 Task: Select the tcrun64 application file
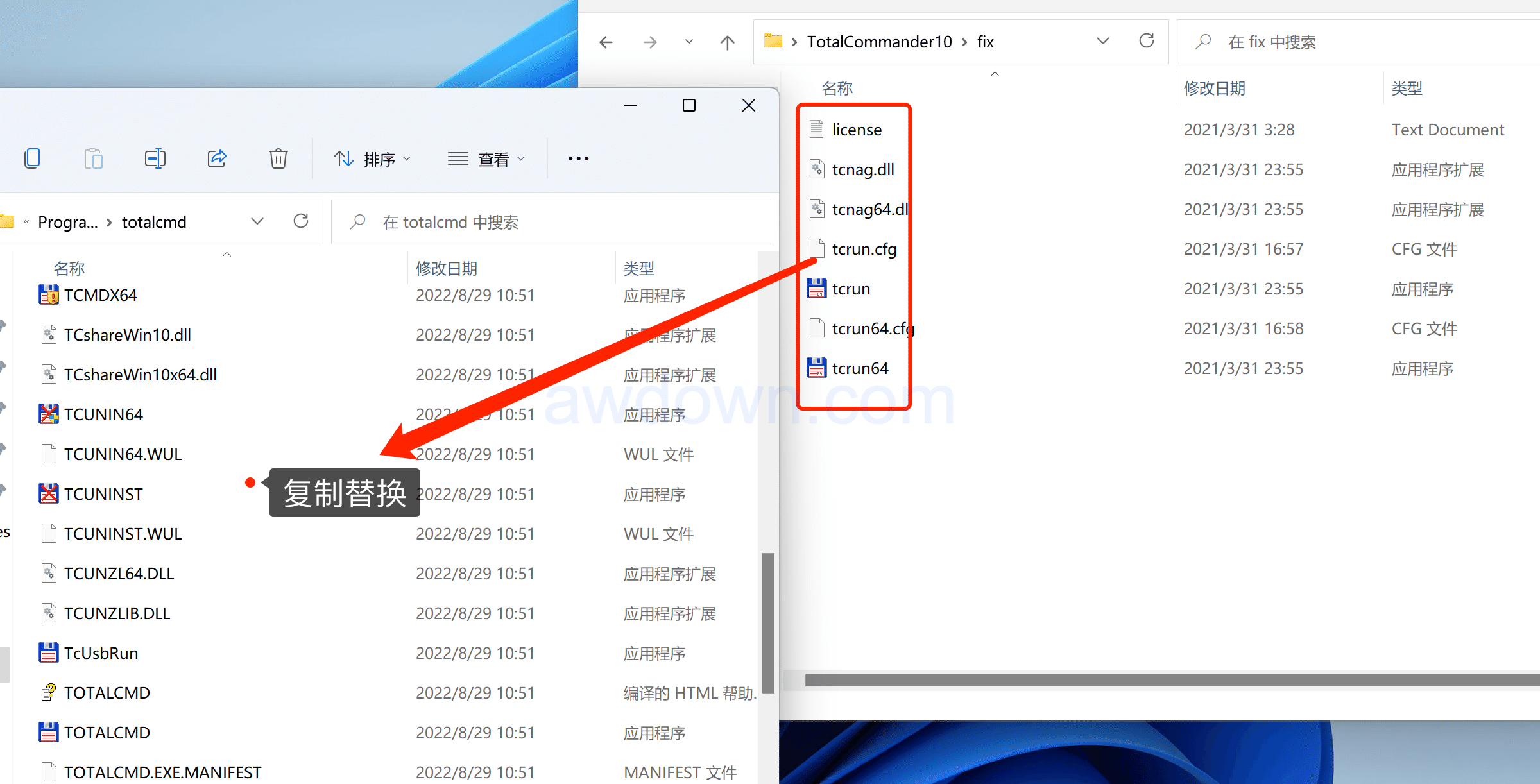[x=859, y=368]
